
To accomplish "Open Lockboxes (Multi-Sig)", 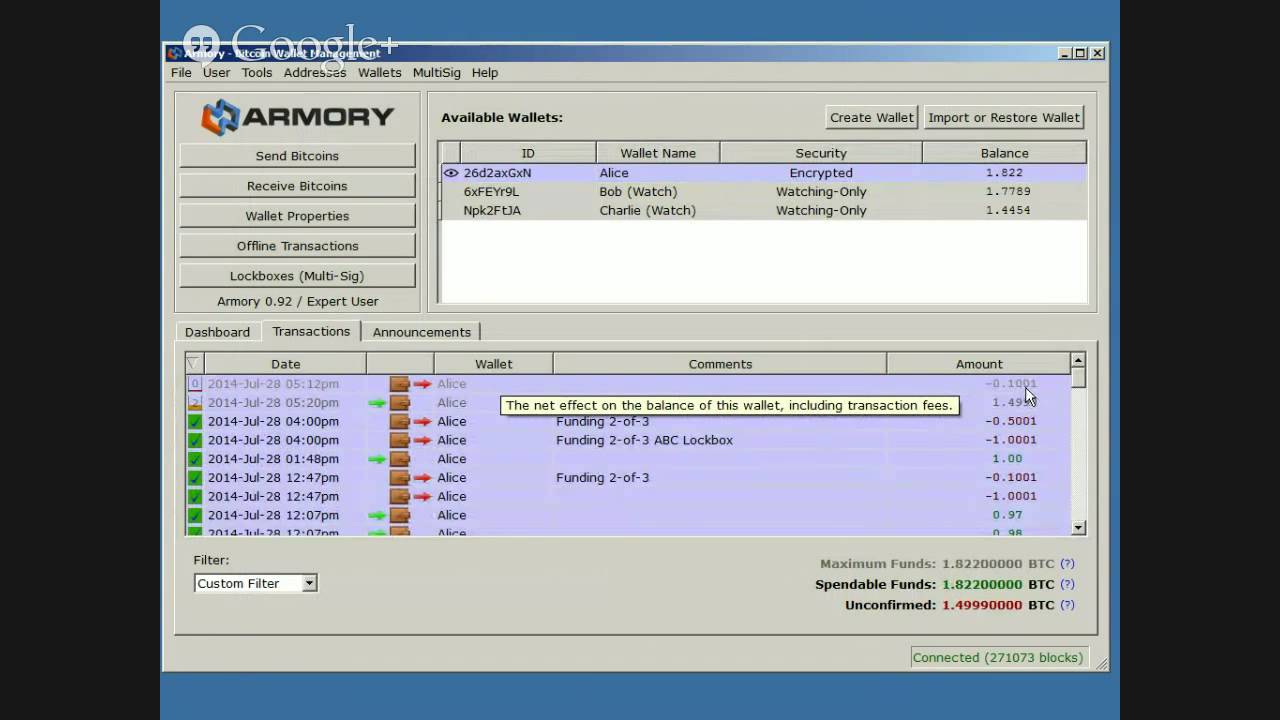I will [297, 276].
